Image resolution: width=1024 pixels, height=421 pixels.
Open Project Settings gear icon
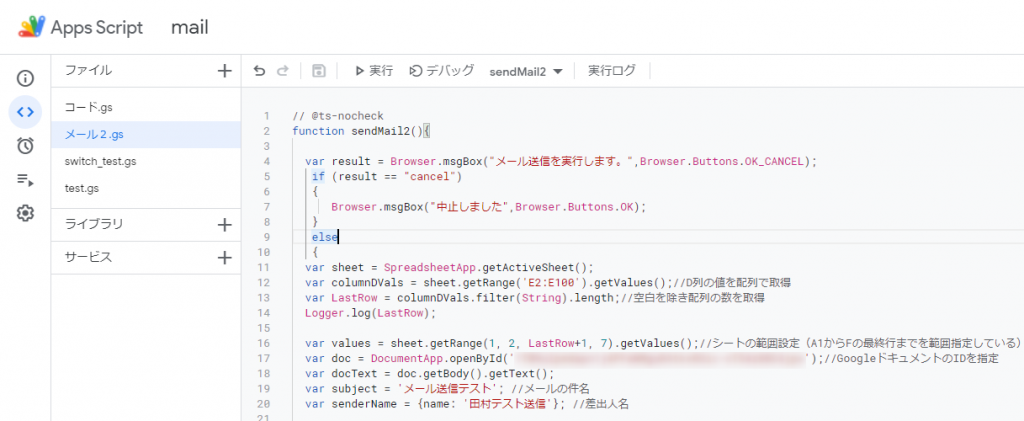tap(25, 213)
